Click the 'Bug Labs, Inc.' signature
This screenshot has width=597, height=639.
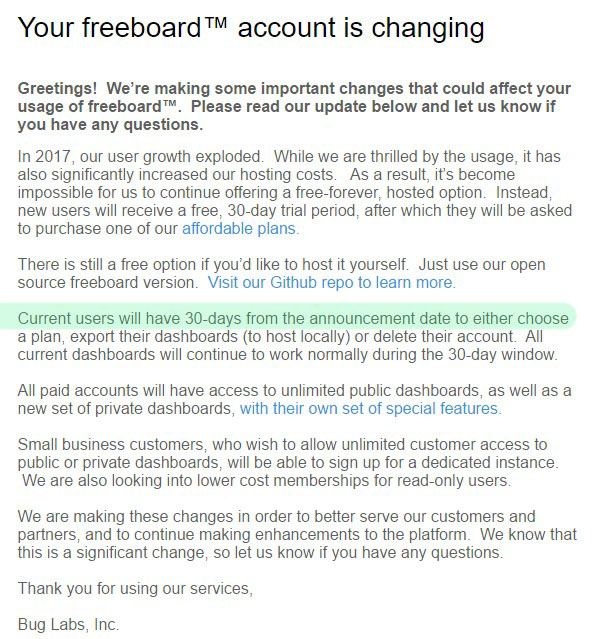[x=68, y=624]
